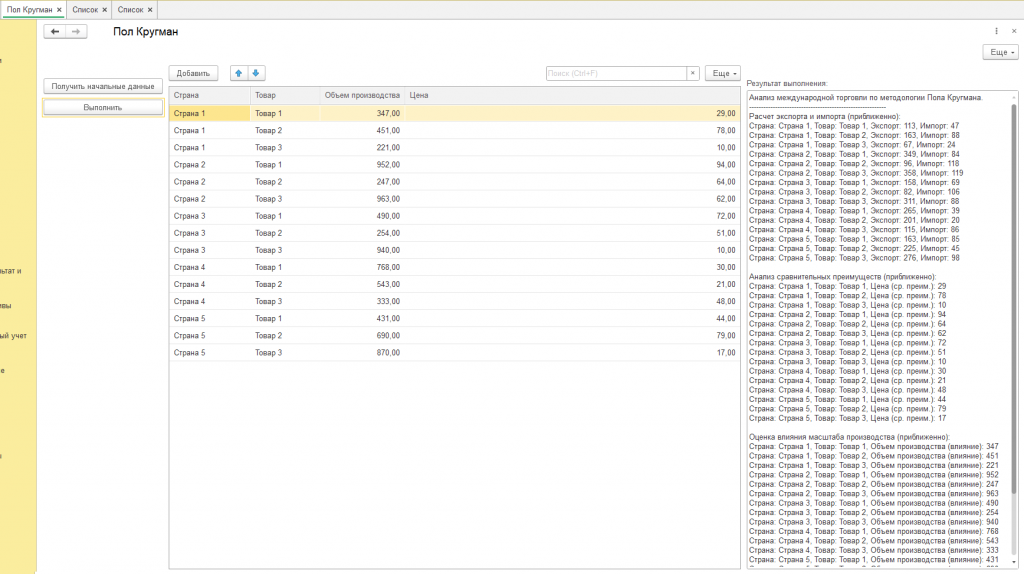Switch to the Пол Кругман tab

(x=29, y=10)
